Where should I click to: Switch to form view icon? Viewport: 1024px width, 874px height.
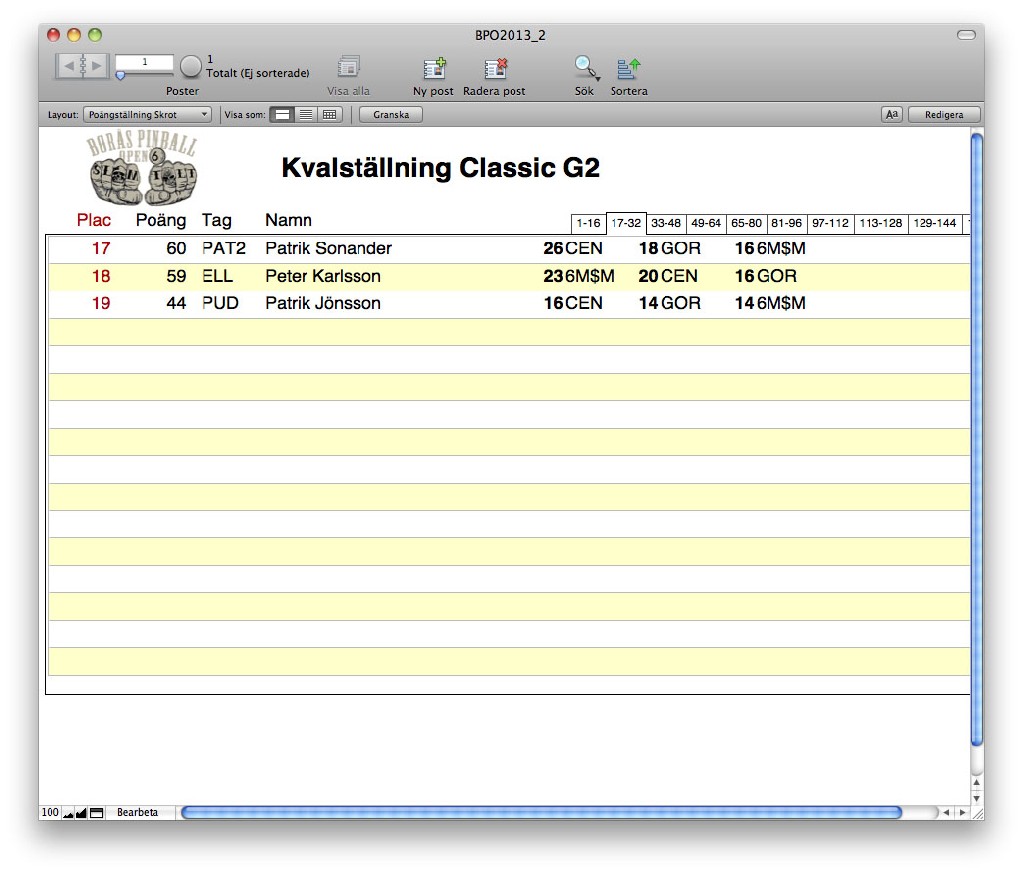tap(282, 114)
